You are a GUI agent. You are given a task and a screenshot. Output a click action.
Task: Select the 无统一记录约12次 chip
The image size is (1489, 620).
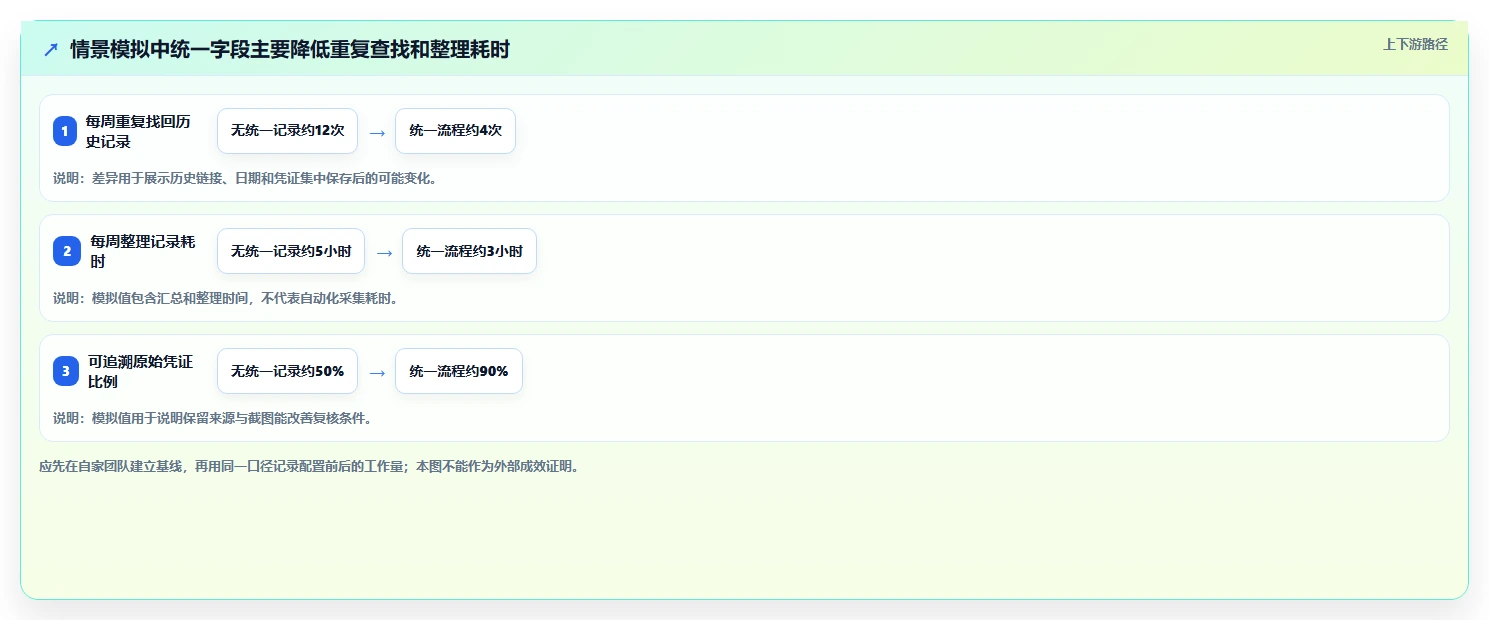click(287, 131)
